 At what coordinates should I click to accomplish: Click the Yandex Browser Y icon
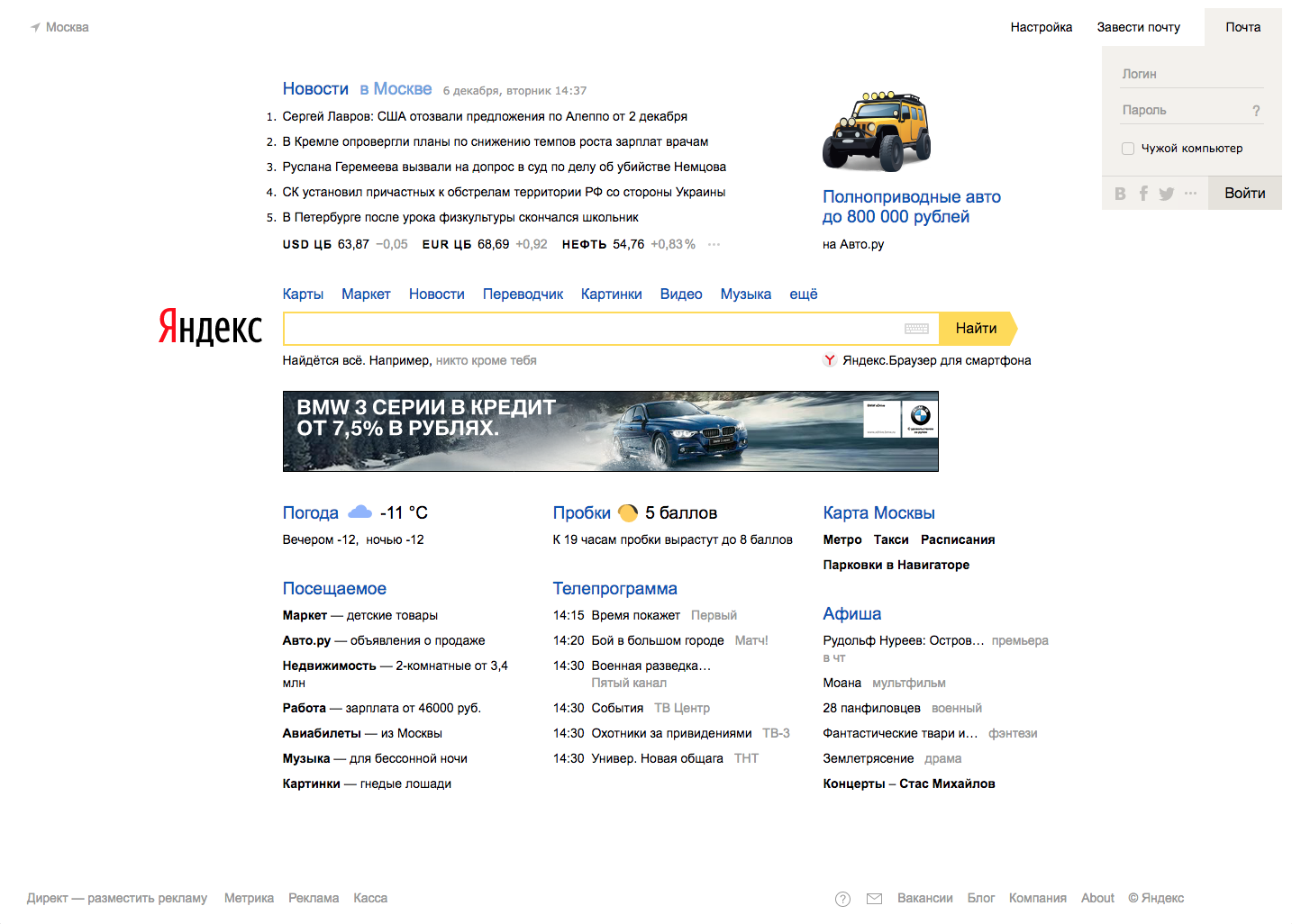click(830, 360)
